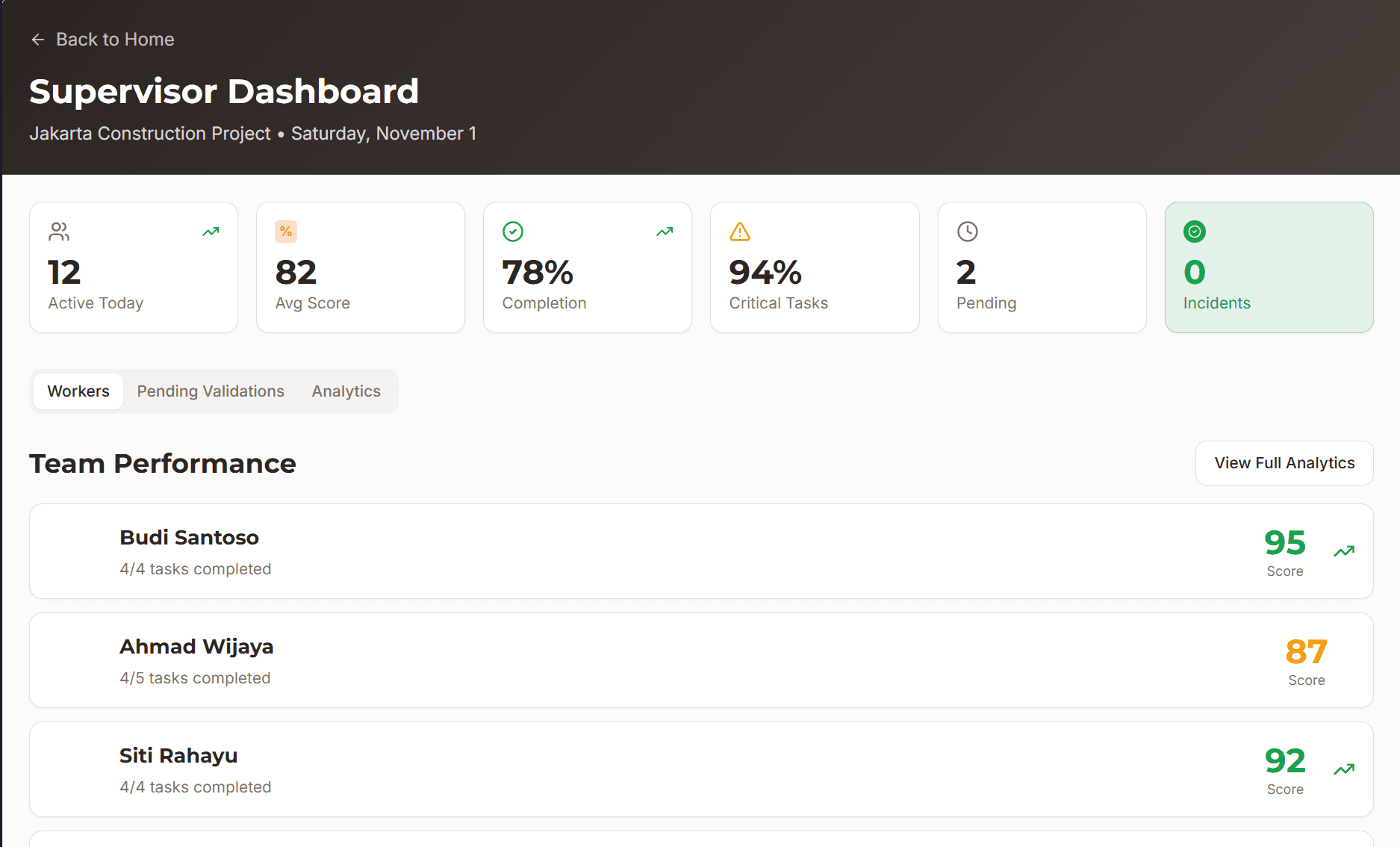1400x847 pixels.
Task: Go Back to Home link
Action: pos(115,40)
